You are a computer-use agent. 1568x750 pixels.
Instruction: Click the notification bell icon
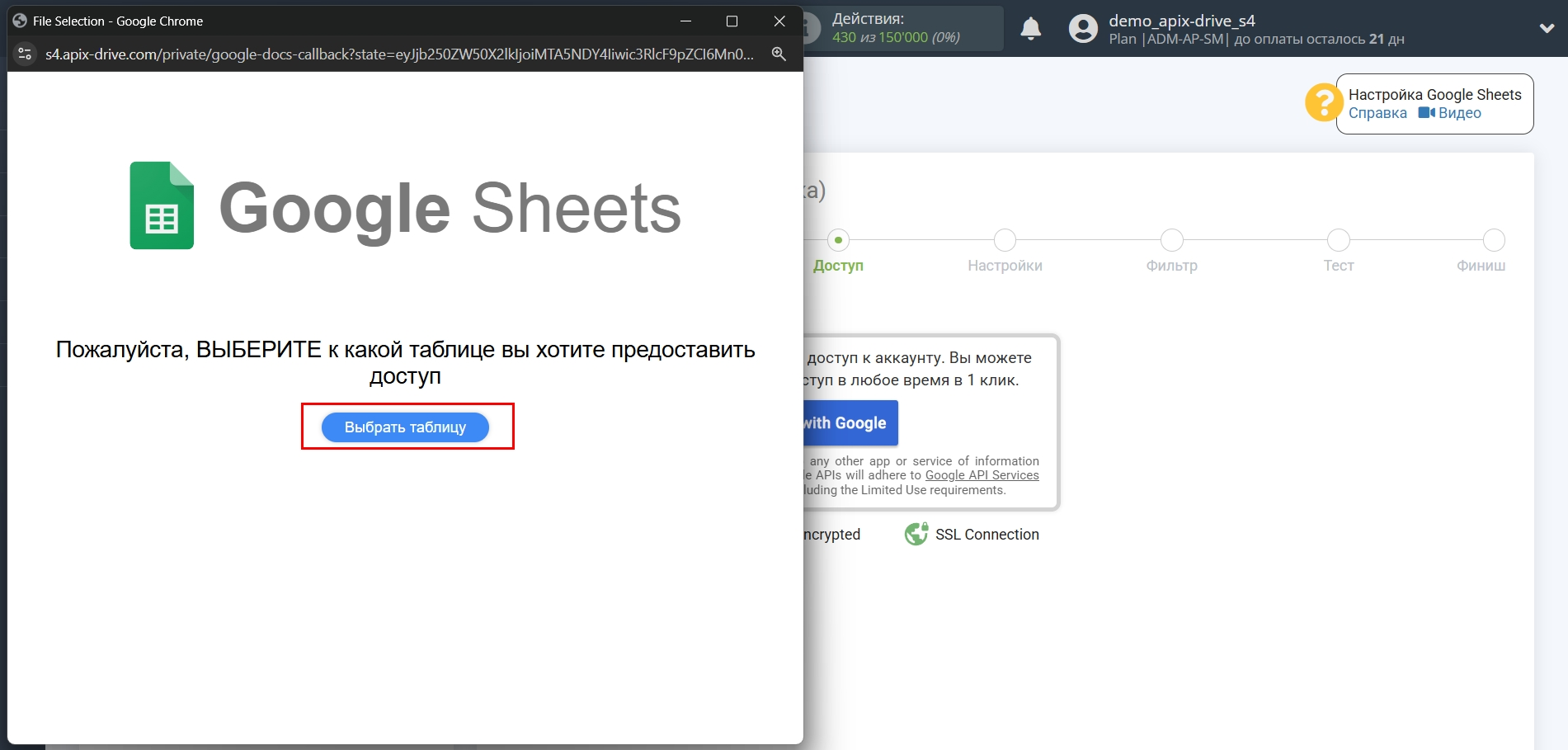pos(1029,27)
